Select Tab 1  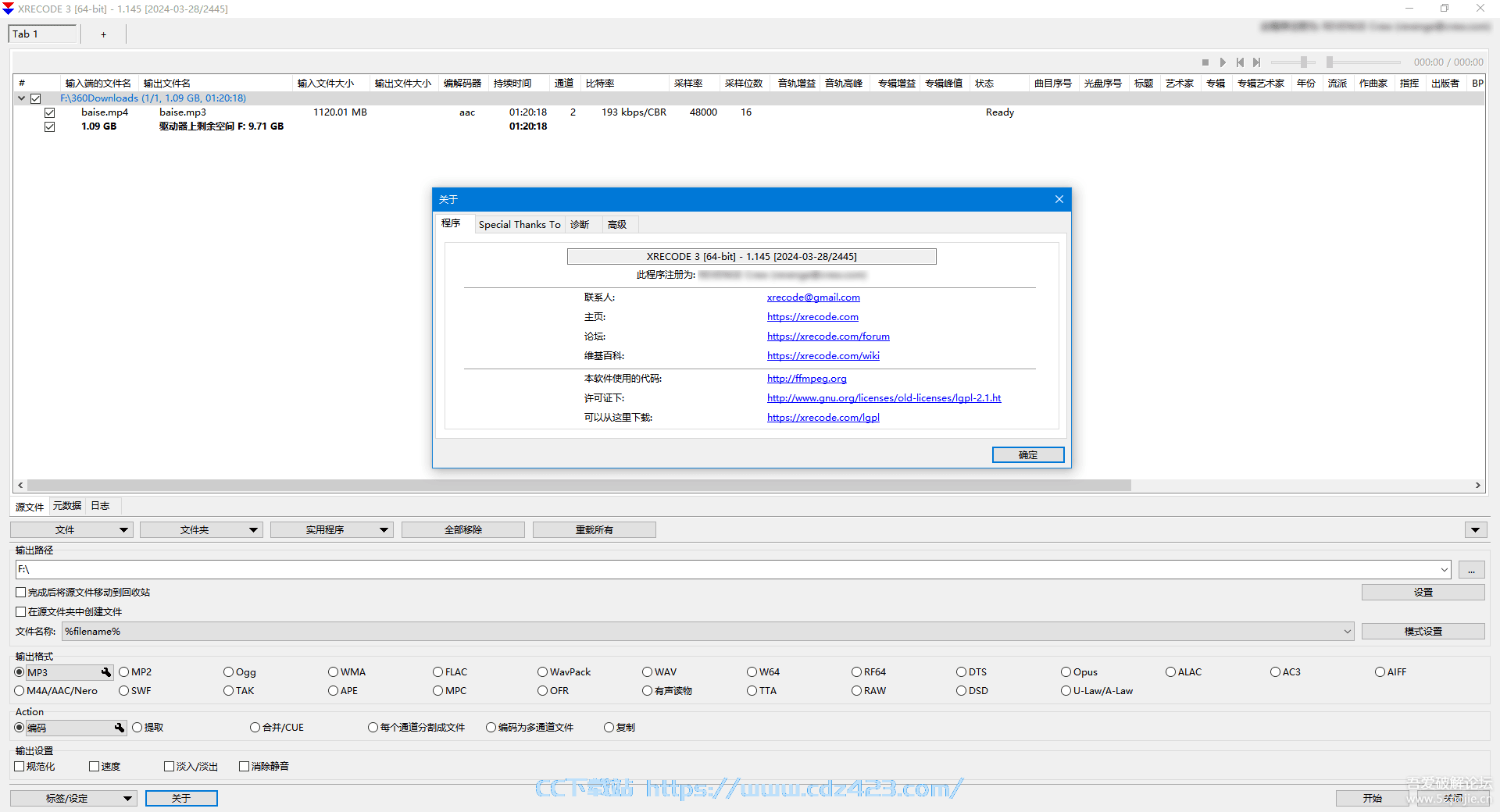(x=42, y=34)
